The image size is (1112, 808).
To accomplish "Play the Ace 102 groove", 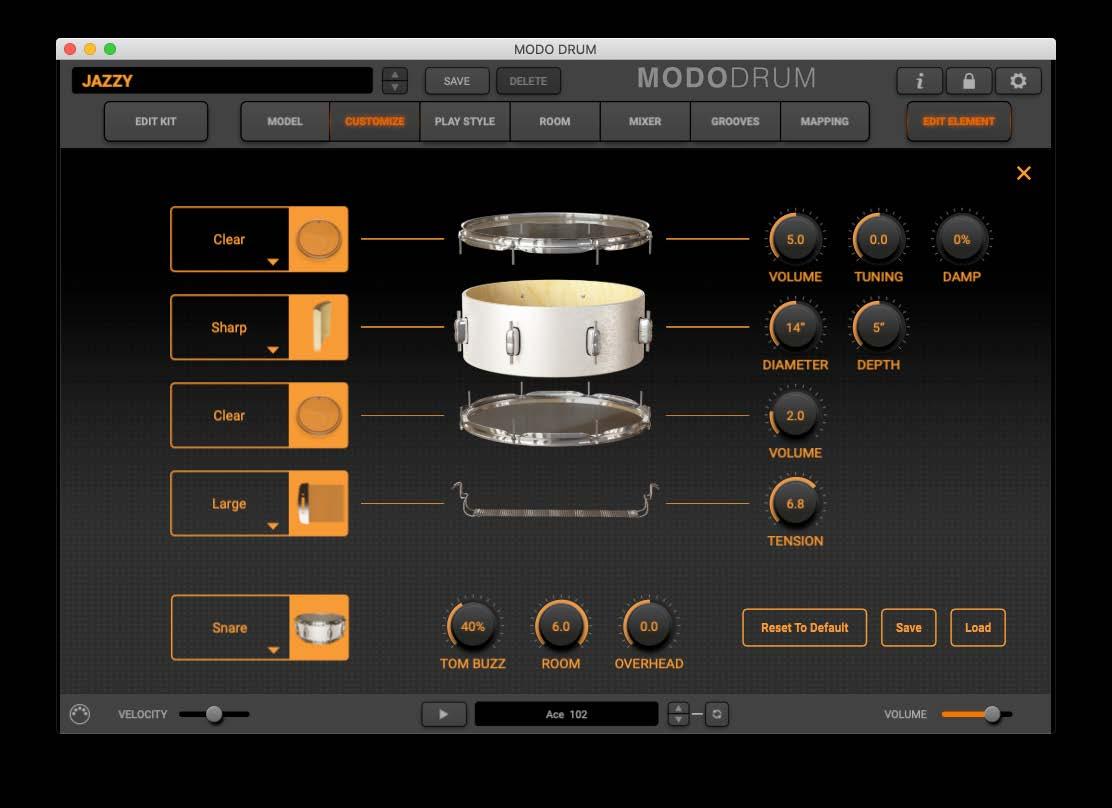I will (444, 714).
